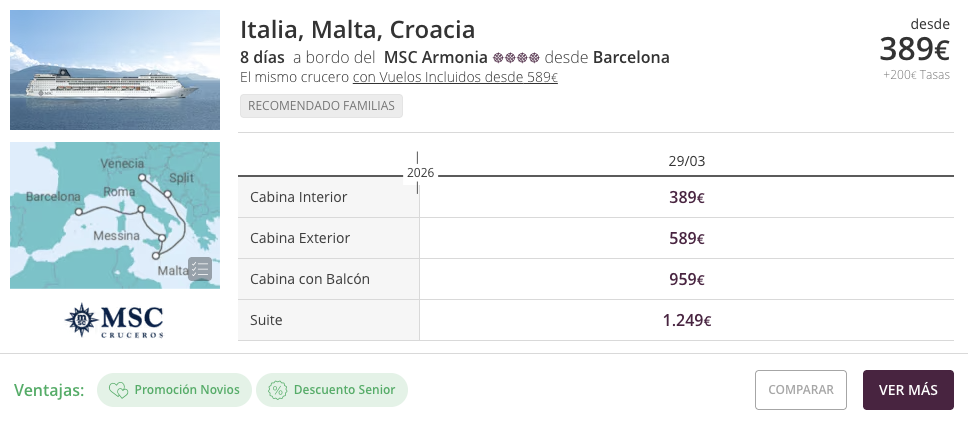Click the heart icon in Promoción Novios

119,390
